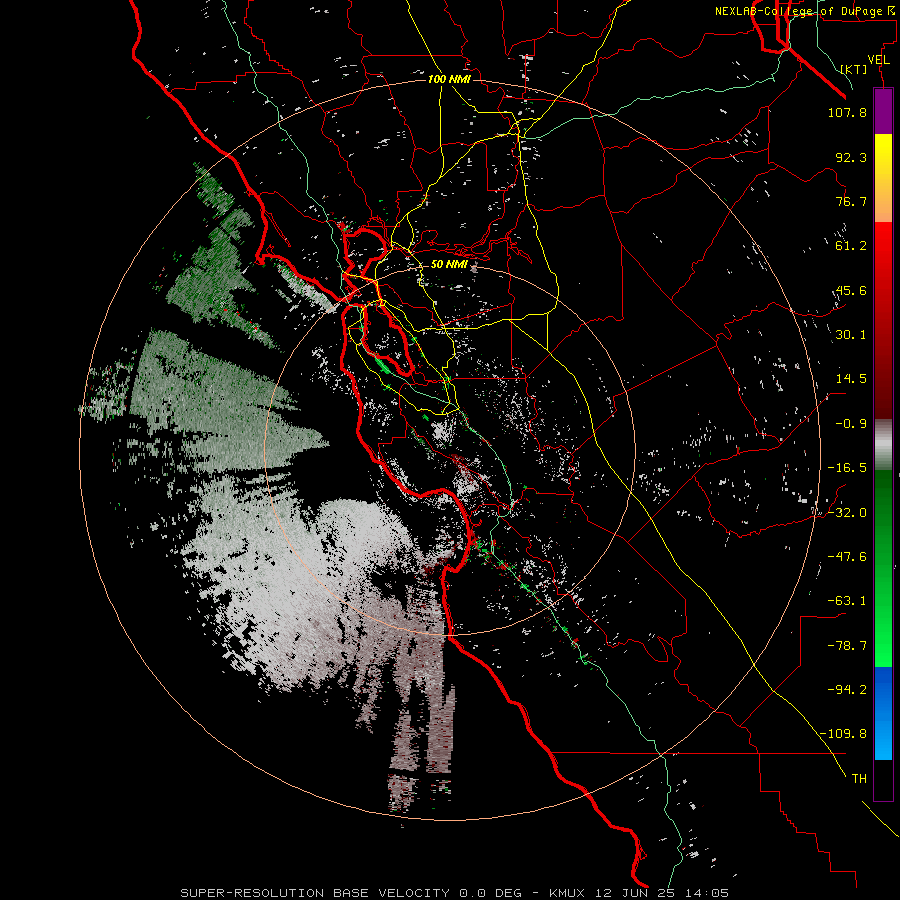Image resolution: width=900 pixels, height=900 pixels.
Task: Click the VEL legend title
Action: click(x=878, y=60)
